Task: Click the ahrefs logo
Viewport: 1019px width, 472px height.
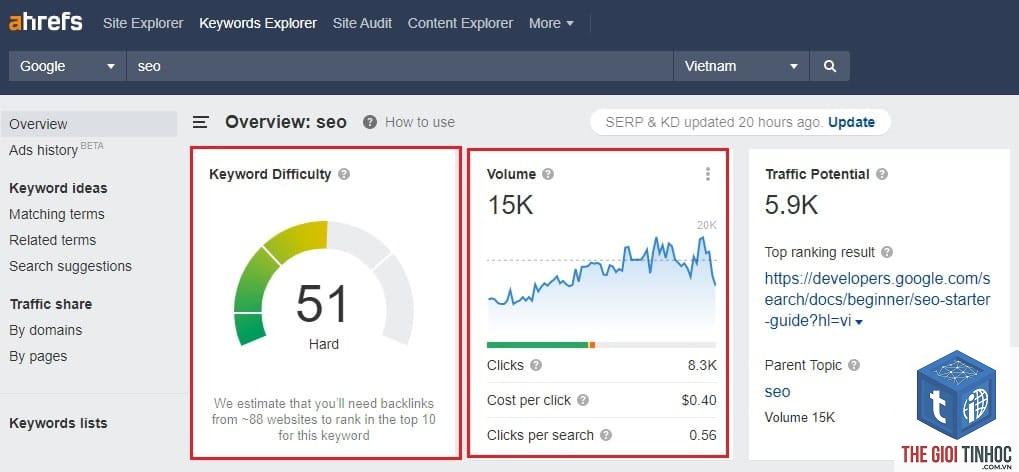Action: 45,23
